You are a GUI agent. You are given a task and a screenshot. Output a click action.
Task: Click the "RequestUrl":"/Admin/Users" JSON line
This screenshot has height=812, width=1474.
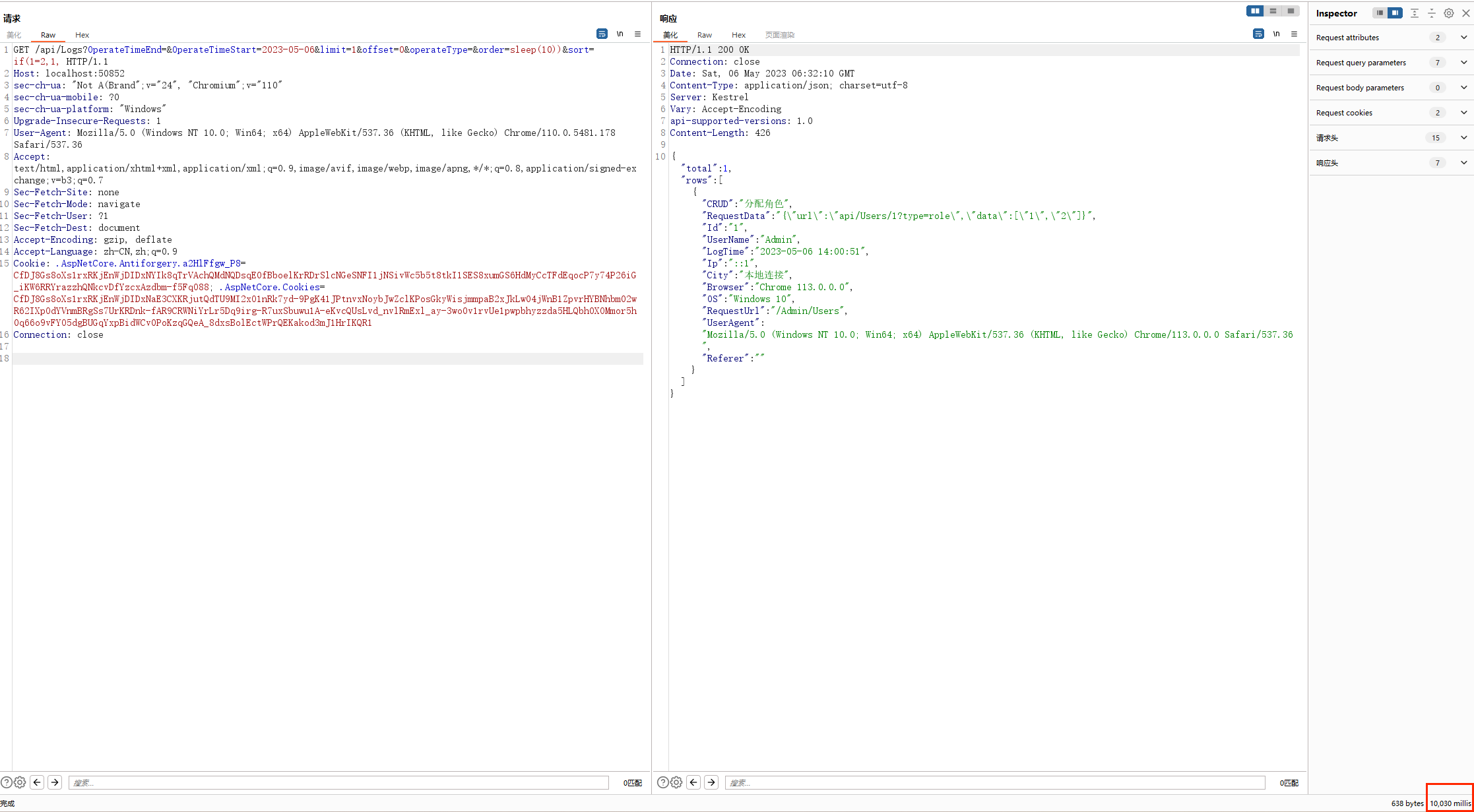[775, 311]
